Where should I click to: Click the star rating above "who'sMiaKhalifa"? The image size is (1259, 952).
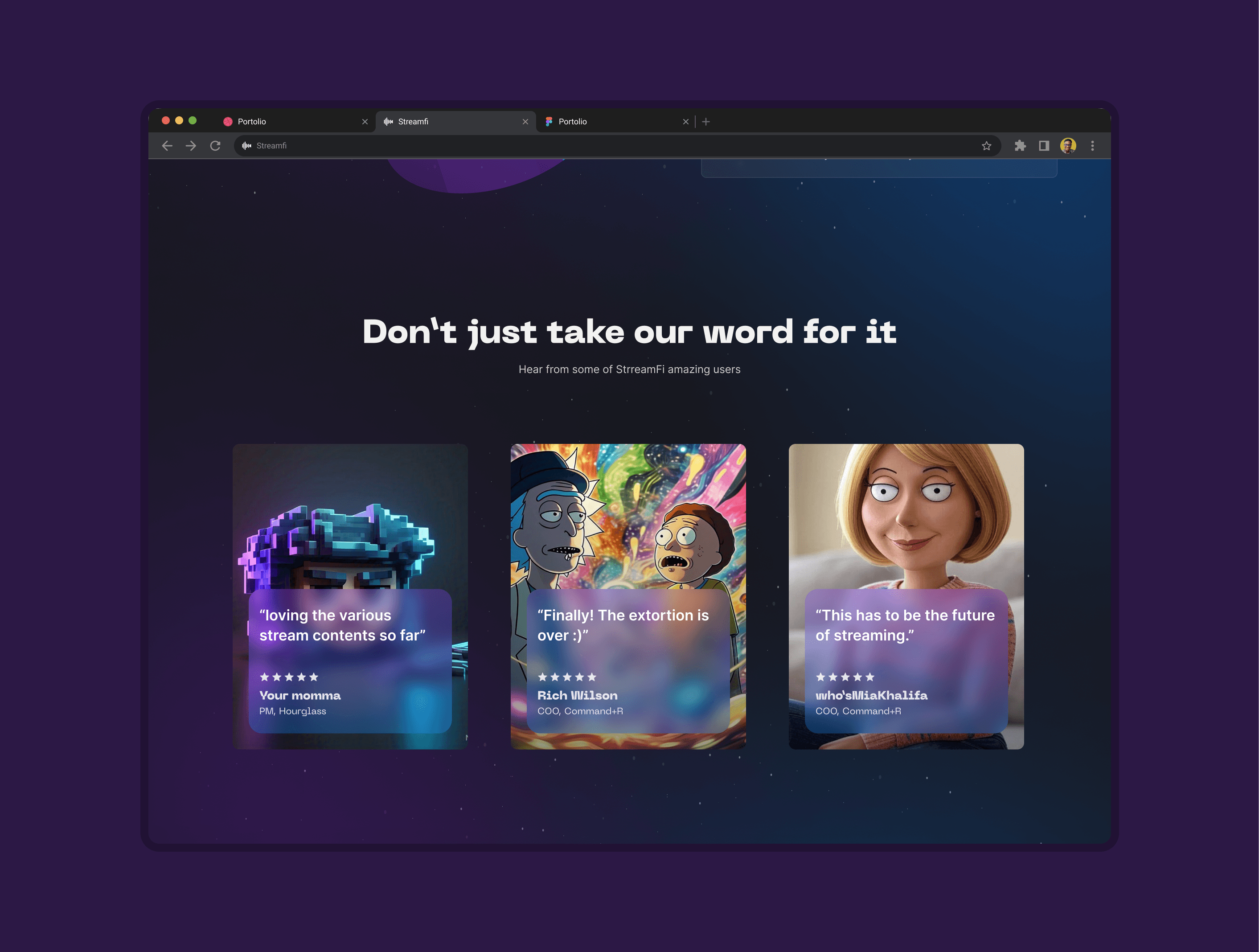coord(845,677)
